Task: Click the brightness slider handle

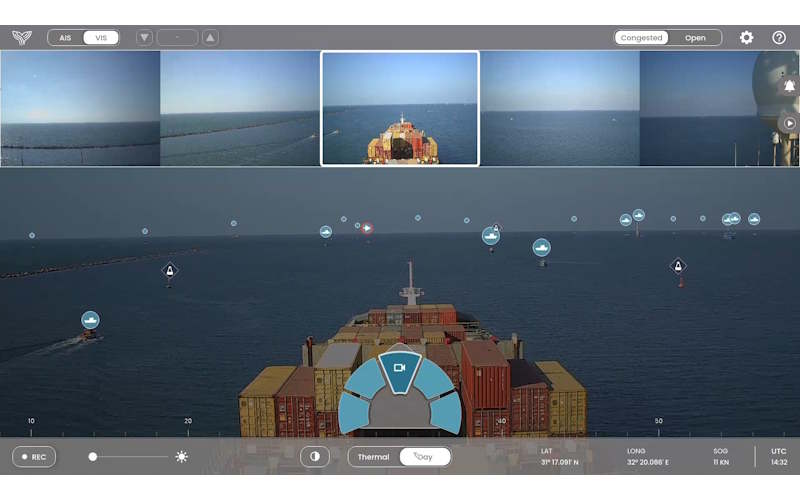Action: 93,456
